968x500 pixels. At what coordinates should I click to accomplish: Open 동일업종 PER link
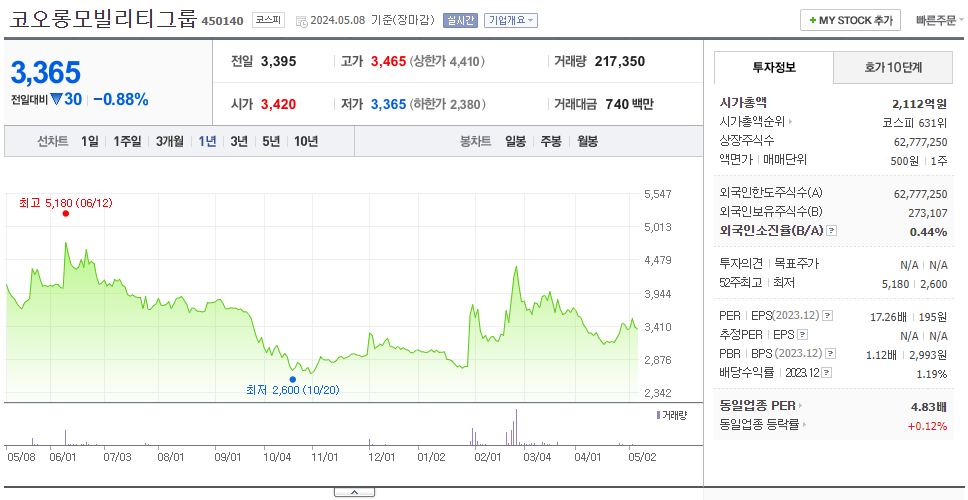(x=761, y=406)
